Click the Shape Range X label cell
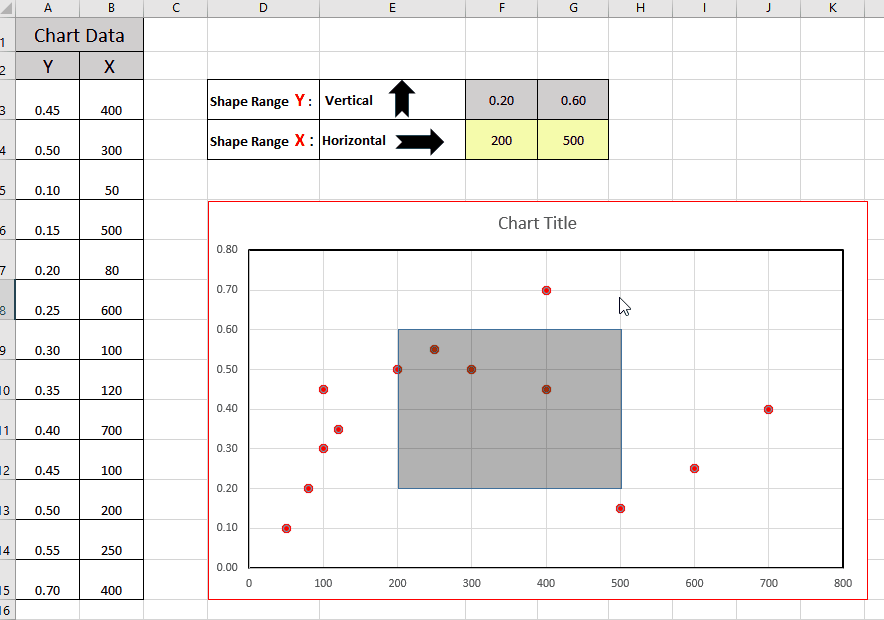The height and width of the screenshot is (620, 884). pos(263,141)
